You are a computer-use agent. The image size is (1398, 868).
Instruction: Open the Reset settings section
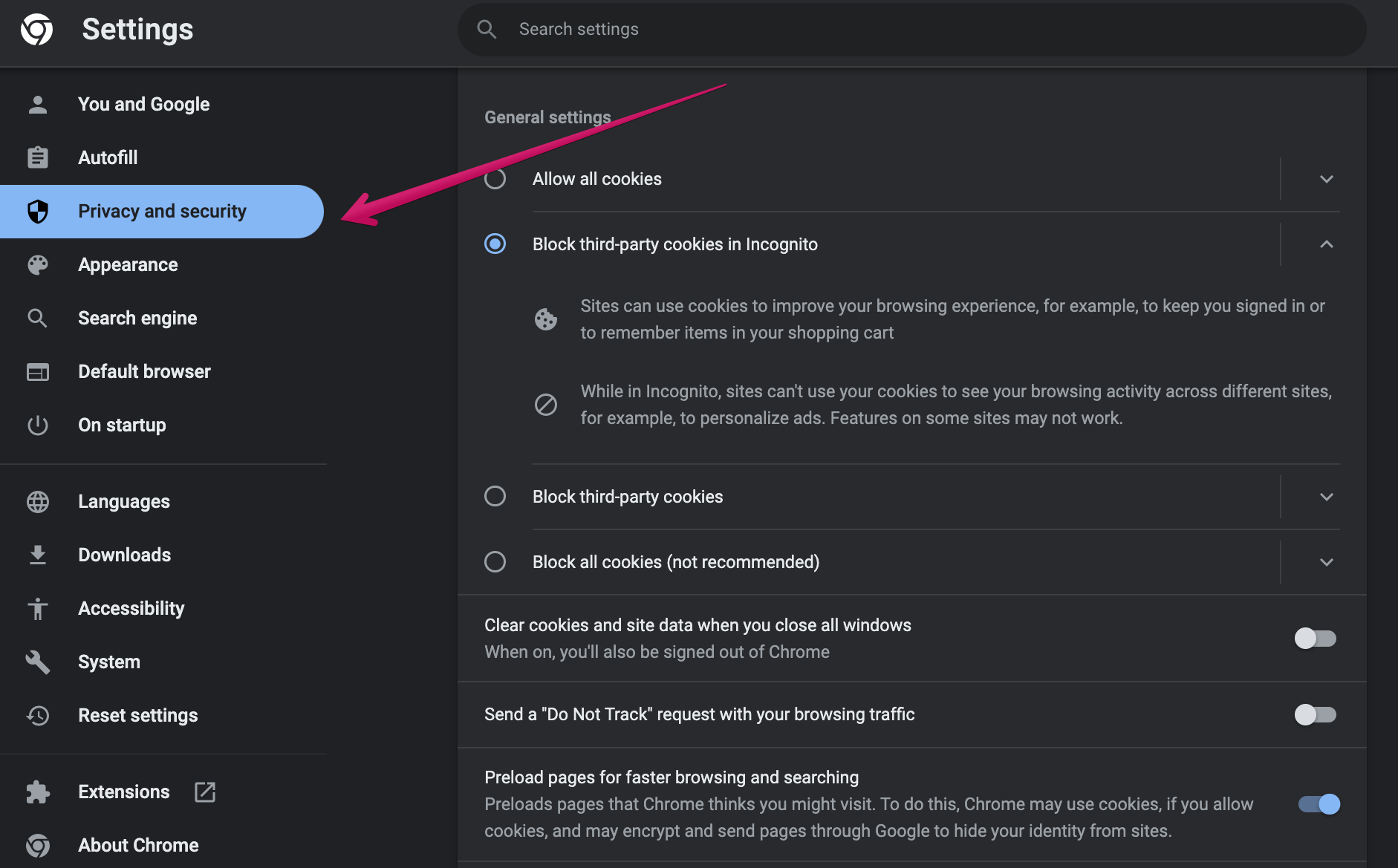click(x=162, y=715)
